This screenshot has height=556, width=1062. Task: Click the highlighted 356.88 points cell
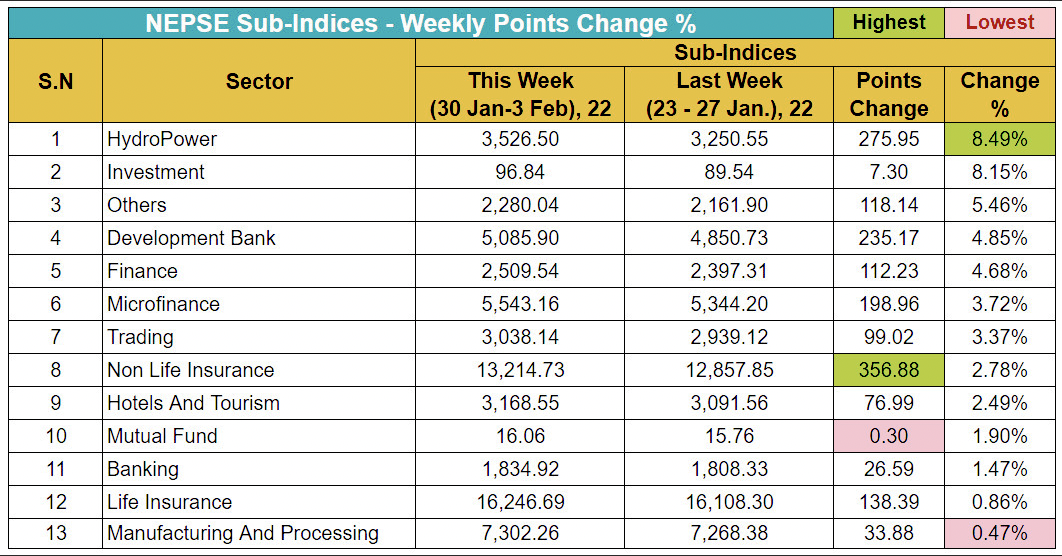click(889, 370)
